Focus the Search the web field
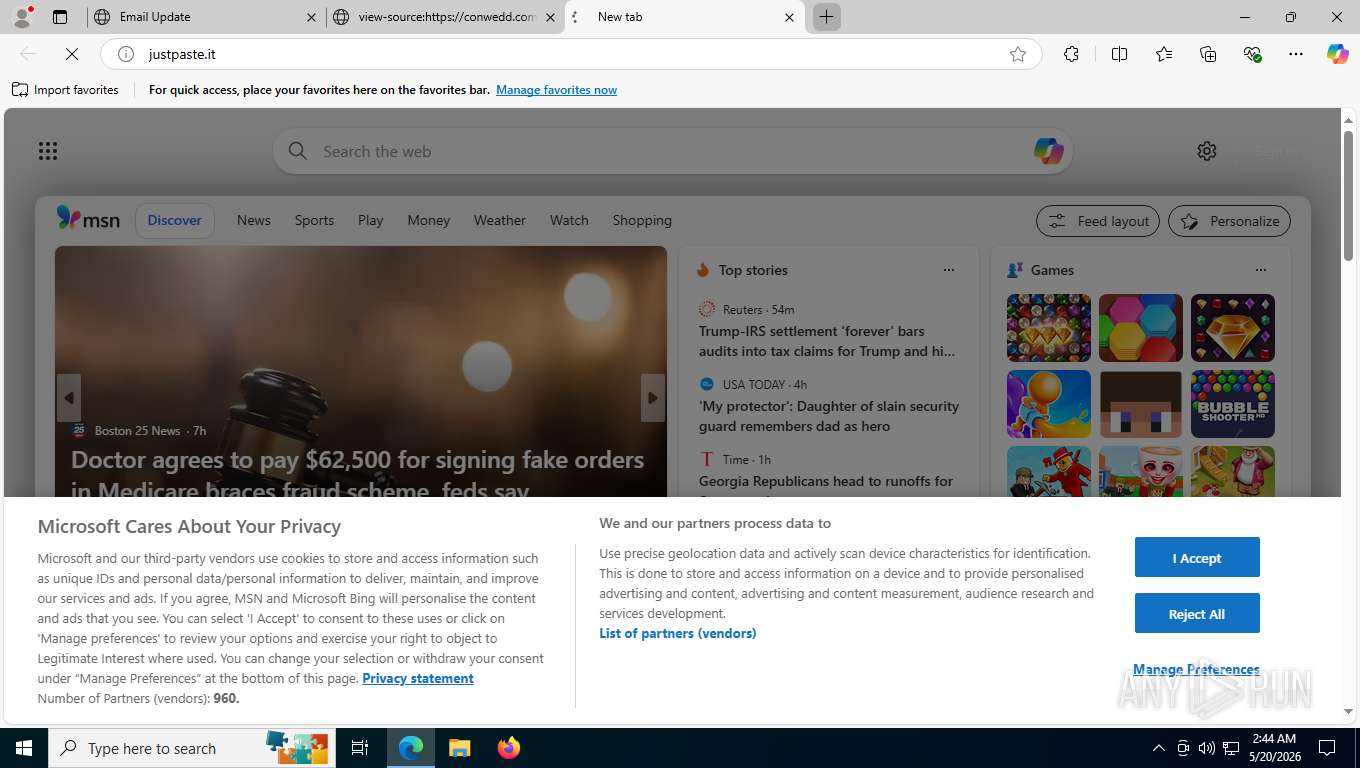The height and width of the screenshot is (768, 1360). 672,151
